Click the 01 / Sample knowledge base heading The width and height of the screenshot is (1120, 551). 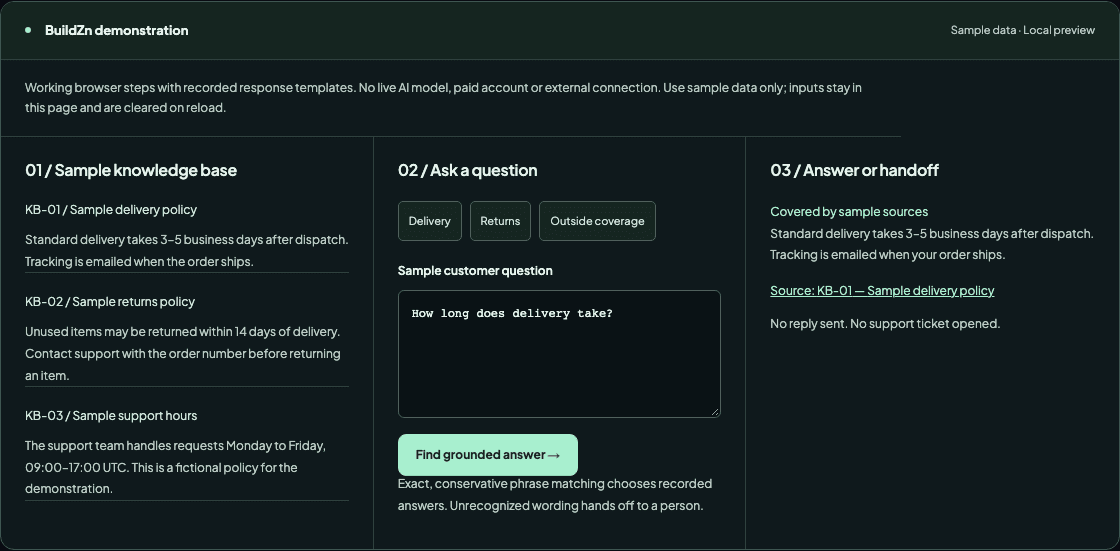[x=131, y=170]
